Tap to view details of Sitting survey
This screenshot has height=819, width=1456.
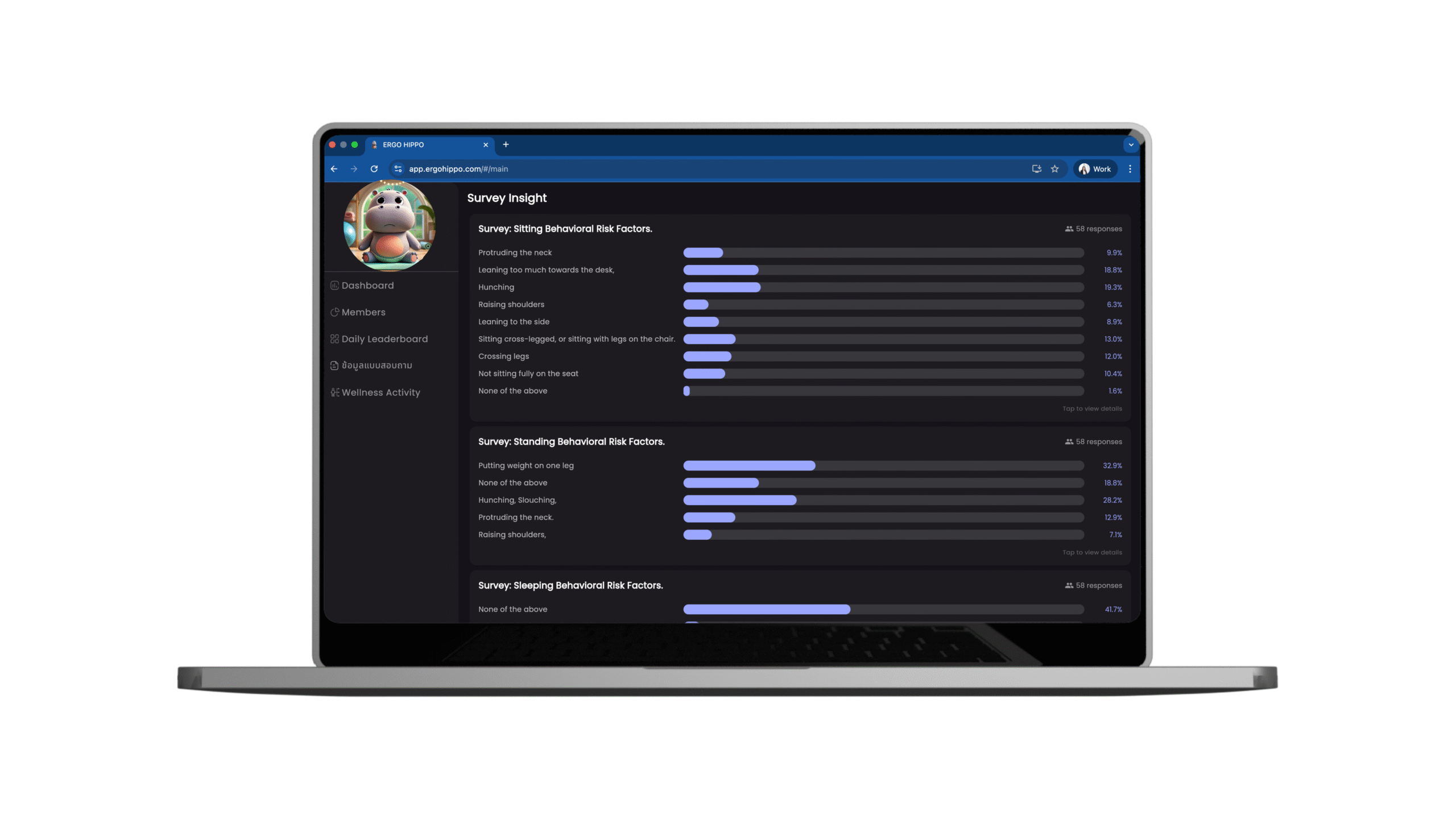[1092, 408]
